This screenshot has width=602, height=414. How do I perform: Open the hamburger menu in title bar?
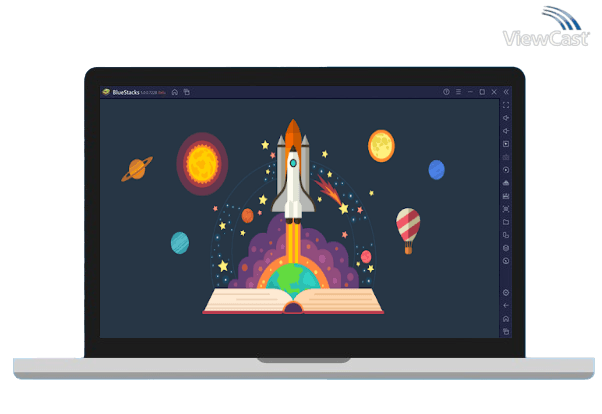click(458, 92)
